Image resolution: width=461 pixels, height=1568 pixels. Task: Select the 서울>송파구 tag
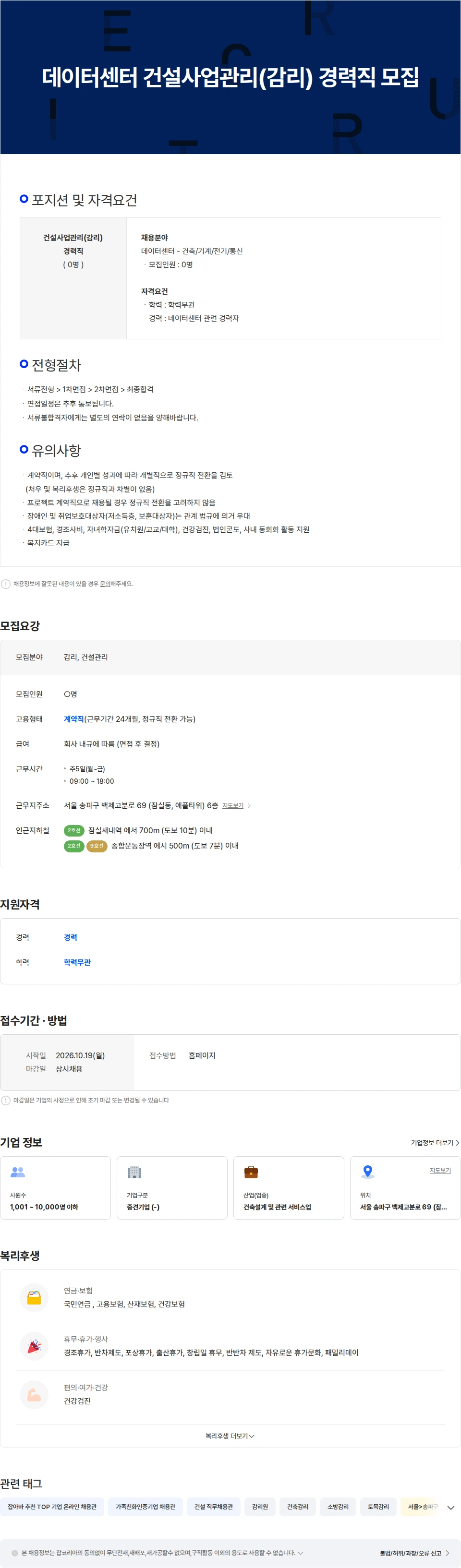click(421, 1507)
